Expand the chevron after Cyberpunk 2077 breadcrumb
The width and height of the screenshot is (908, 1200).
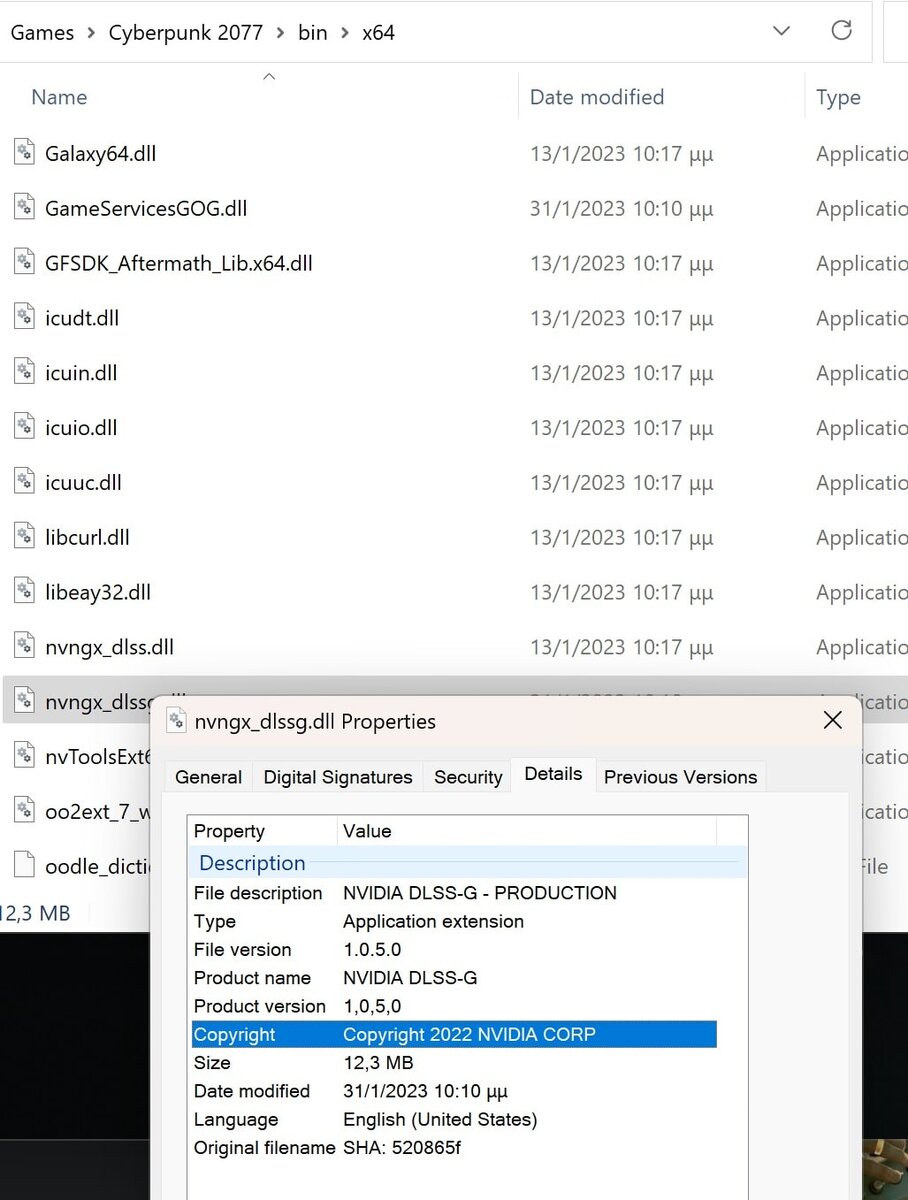pos(280,33)
